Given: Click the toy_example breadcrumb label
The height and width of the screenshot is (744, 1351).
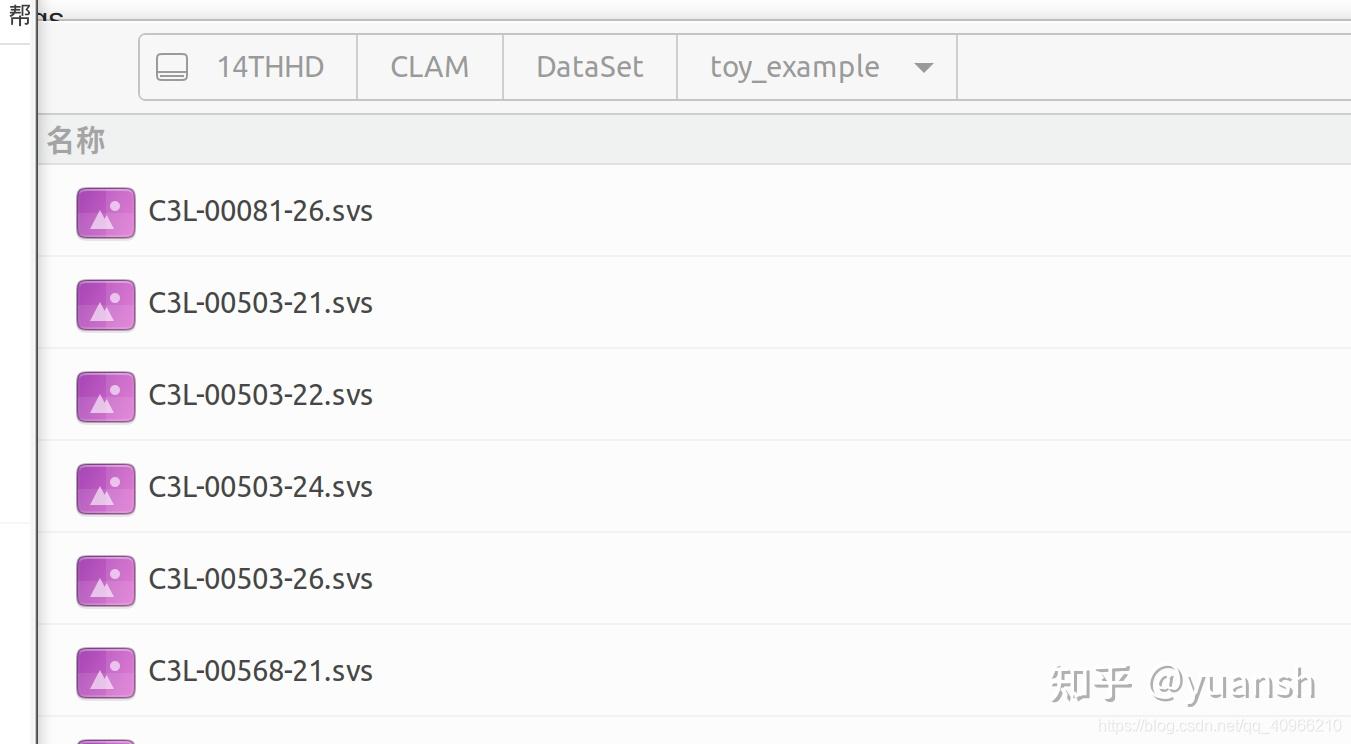Looking at the screenshot, I should coord(794,67).
